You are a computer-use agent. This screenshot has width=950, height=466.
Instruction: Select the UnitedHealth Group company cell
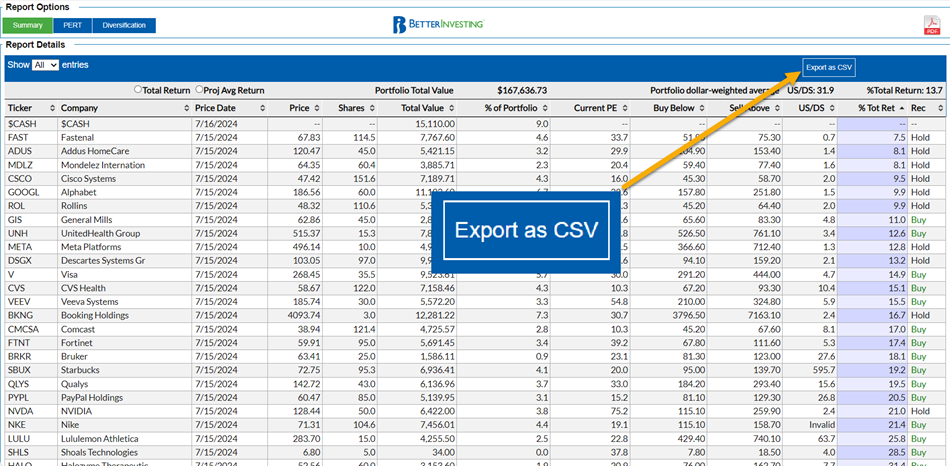click(124, 233)
